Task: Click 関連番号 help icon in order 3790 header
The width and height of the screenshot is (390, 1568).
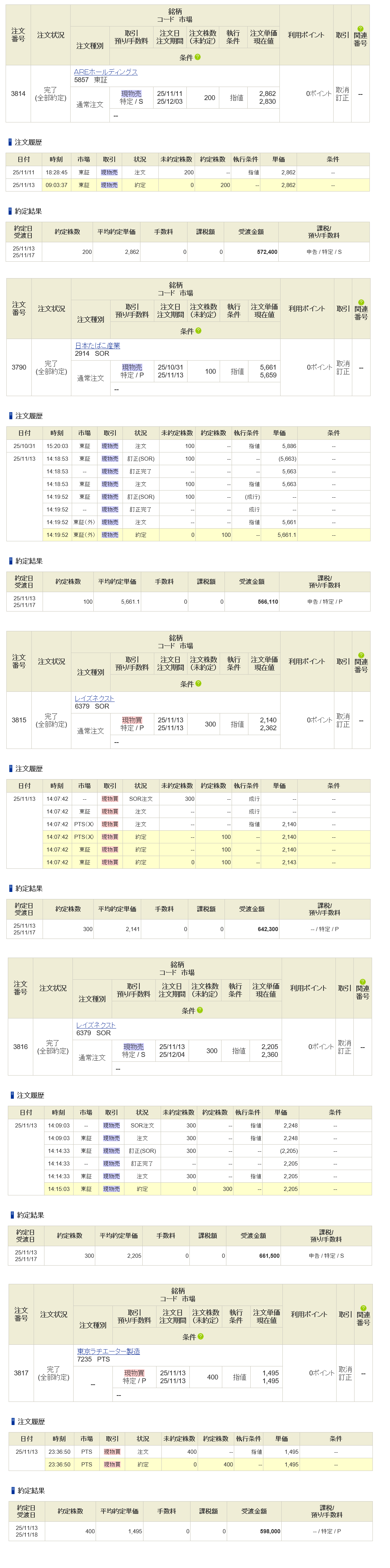Action: 361,302
